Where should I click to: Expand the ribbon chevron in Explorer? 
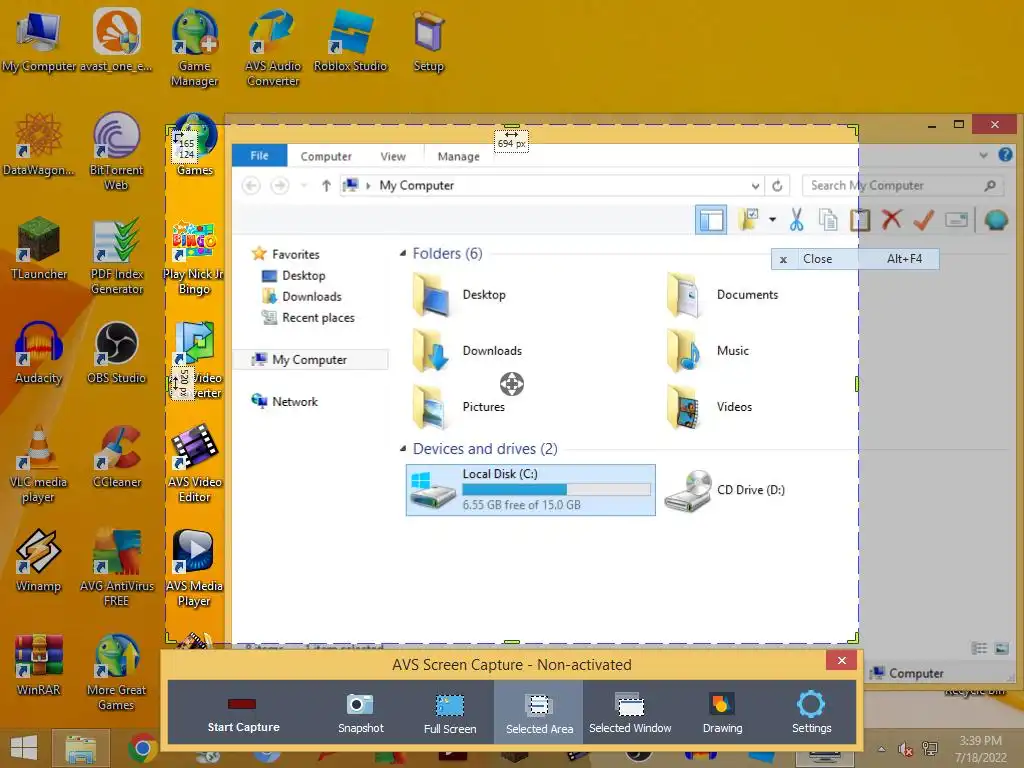click(x=984, y=155)
